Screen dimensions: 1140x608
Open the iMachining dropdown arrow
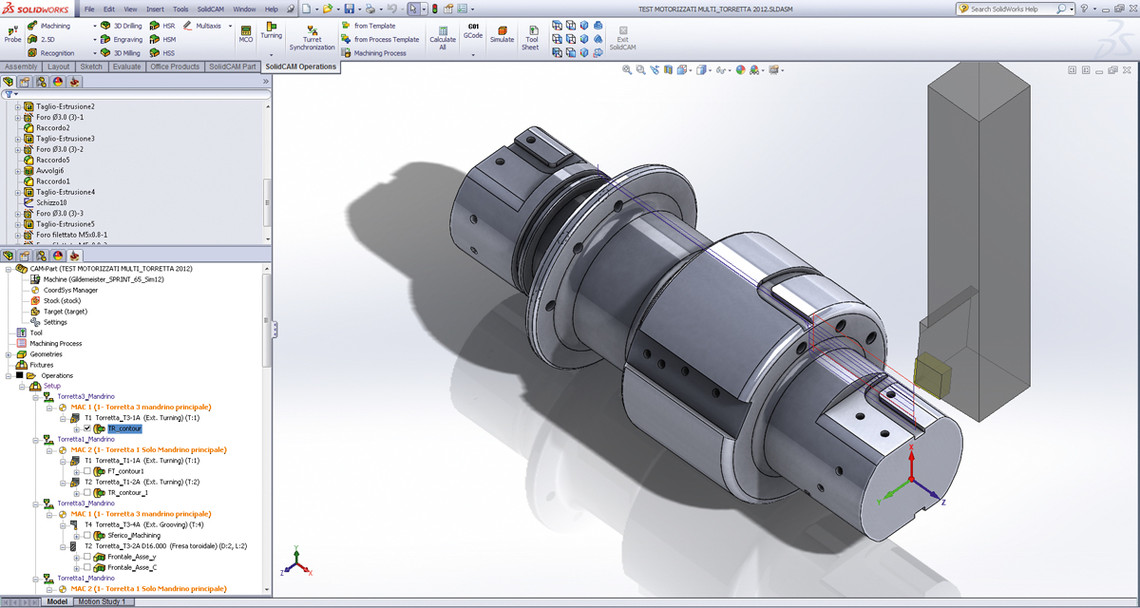pos(95,25)
